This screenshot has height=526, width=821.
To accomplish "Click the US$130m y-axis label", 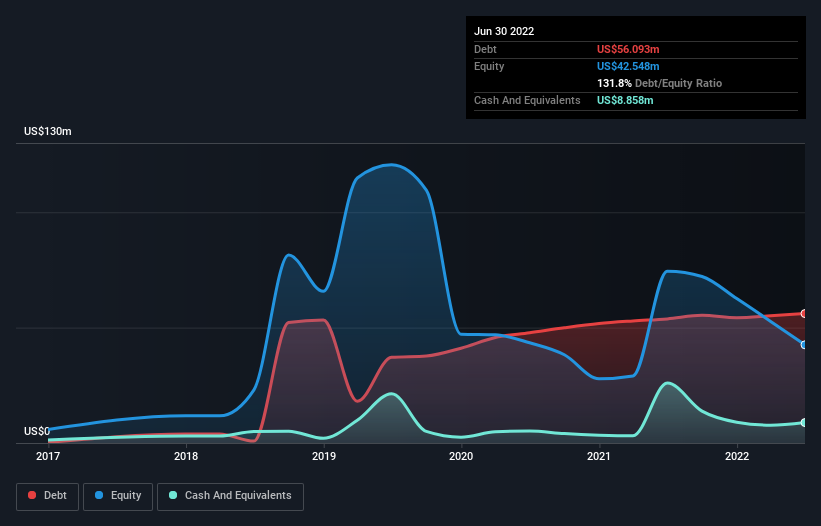I will 48,131.
